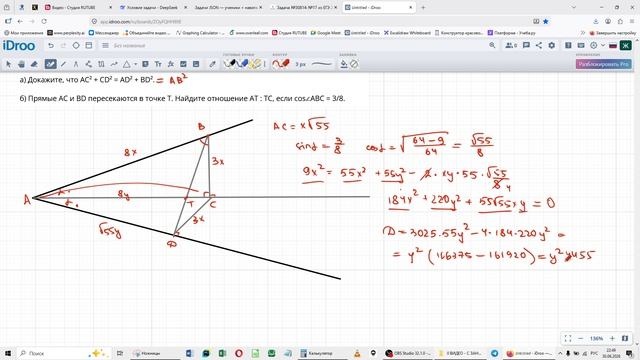Open the iDroo hamburger menu
640x360 pixels.
[105, 46]
